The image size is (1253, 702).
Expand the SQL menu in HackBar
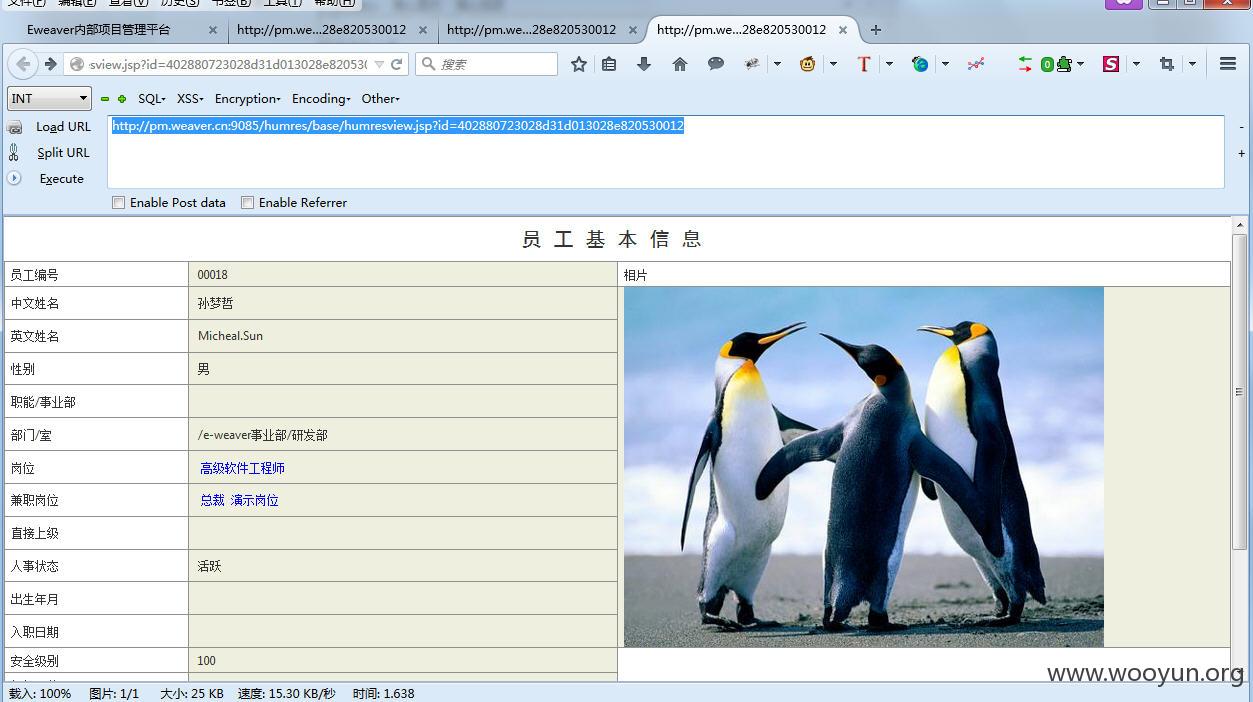pyautogui.click(x=152, y=99)
